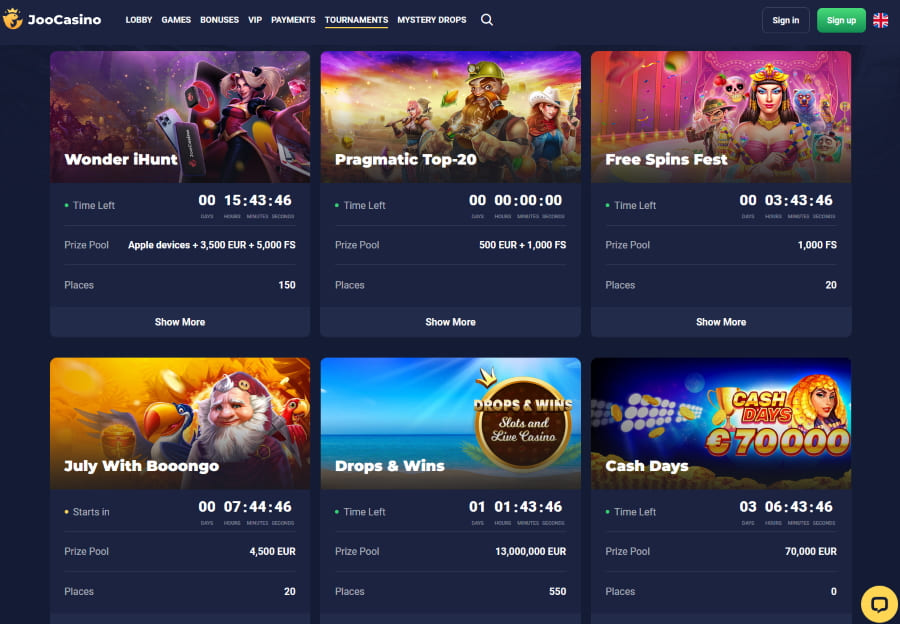Open the Free Spins Fest banner
Image resolution: width=900 pixels, height=624 pixels.
coord(721,117)
